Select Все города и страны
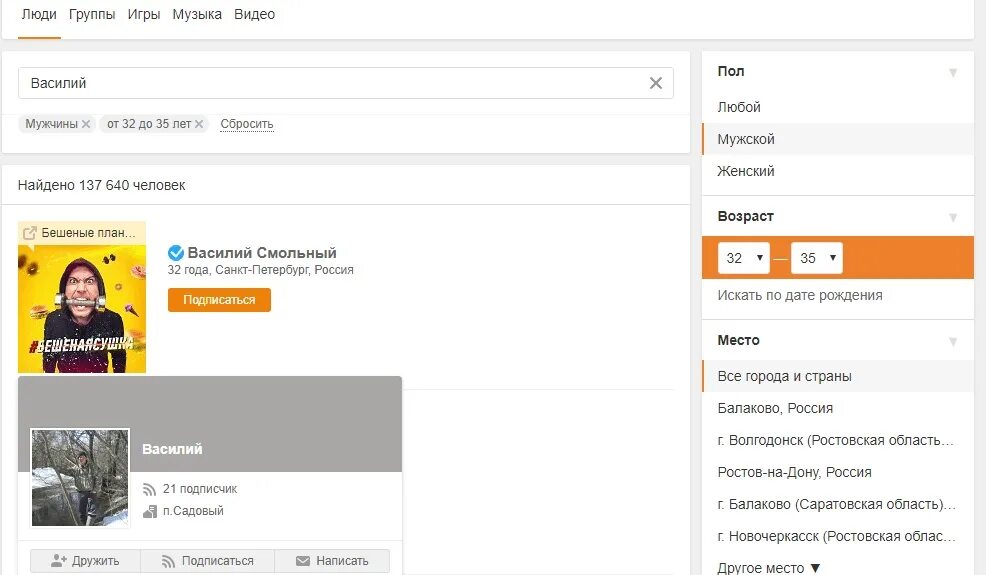Viewport: 986px width, 575px height. point(838,376)
